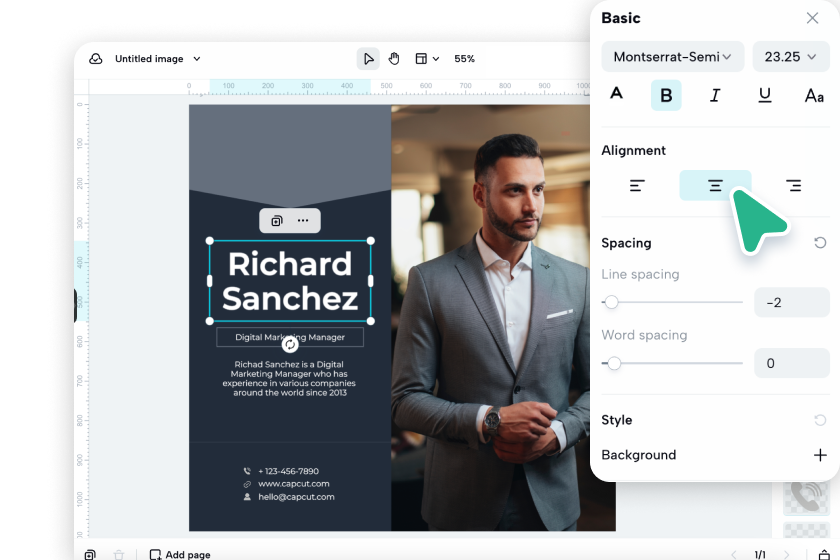
Task: Select the bio paragraph about Richad Sanchez
Action: tap(289, 378)
